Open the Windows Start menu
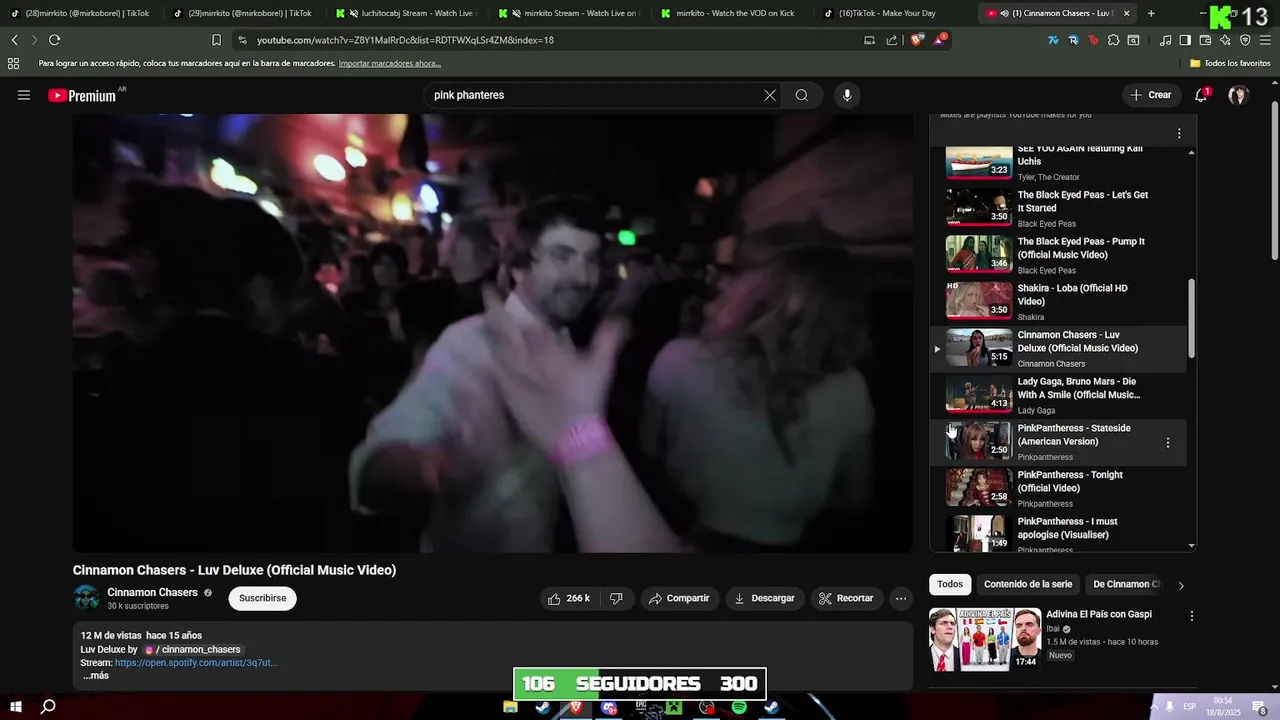1280x720 pixels. (x=16, y=707)
